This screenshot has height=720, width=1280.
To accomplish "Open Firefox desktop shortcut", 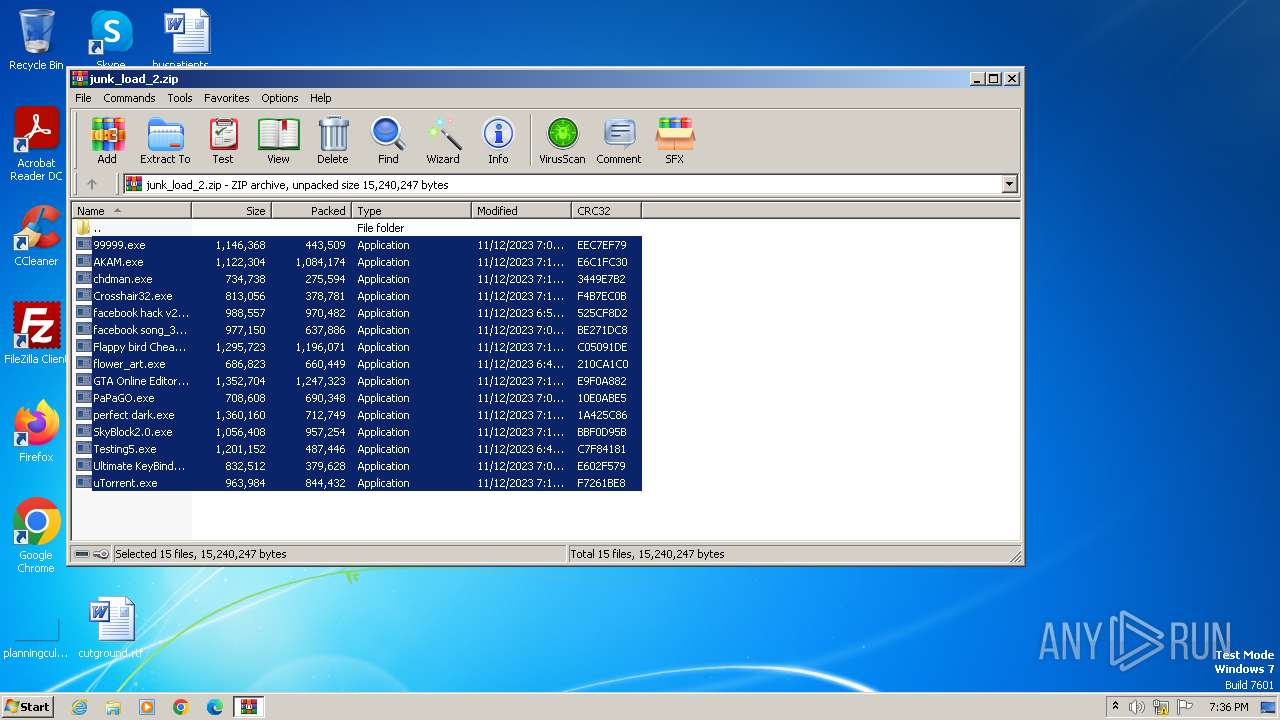I will coord(36,431).
